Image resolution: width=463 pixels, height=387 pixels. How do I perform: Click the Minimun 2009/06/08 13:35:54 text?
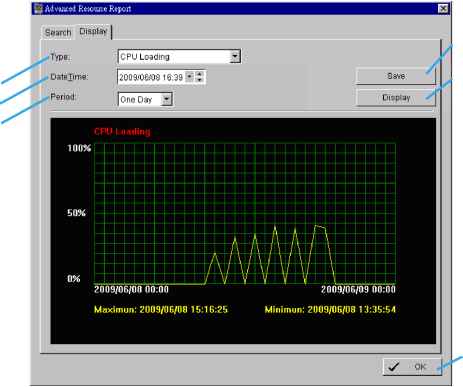tap(330, 309)
